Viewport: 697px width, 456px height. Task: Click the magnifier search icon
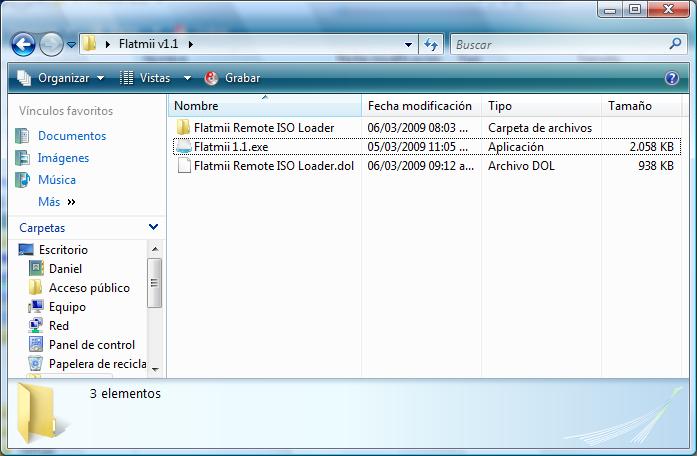(x=675, y=44)
